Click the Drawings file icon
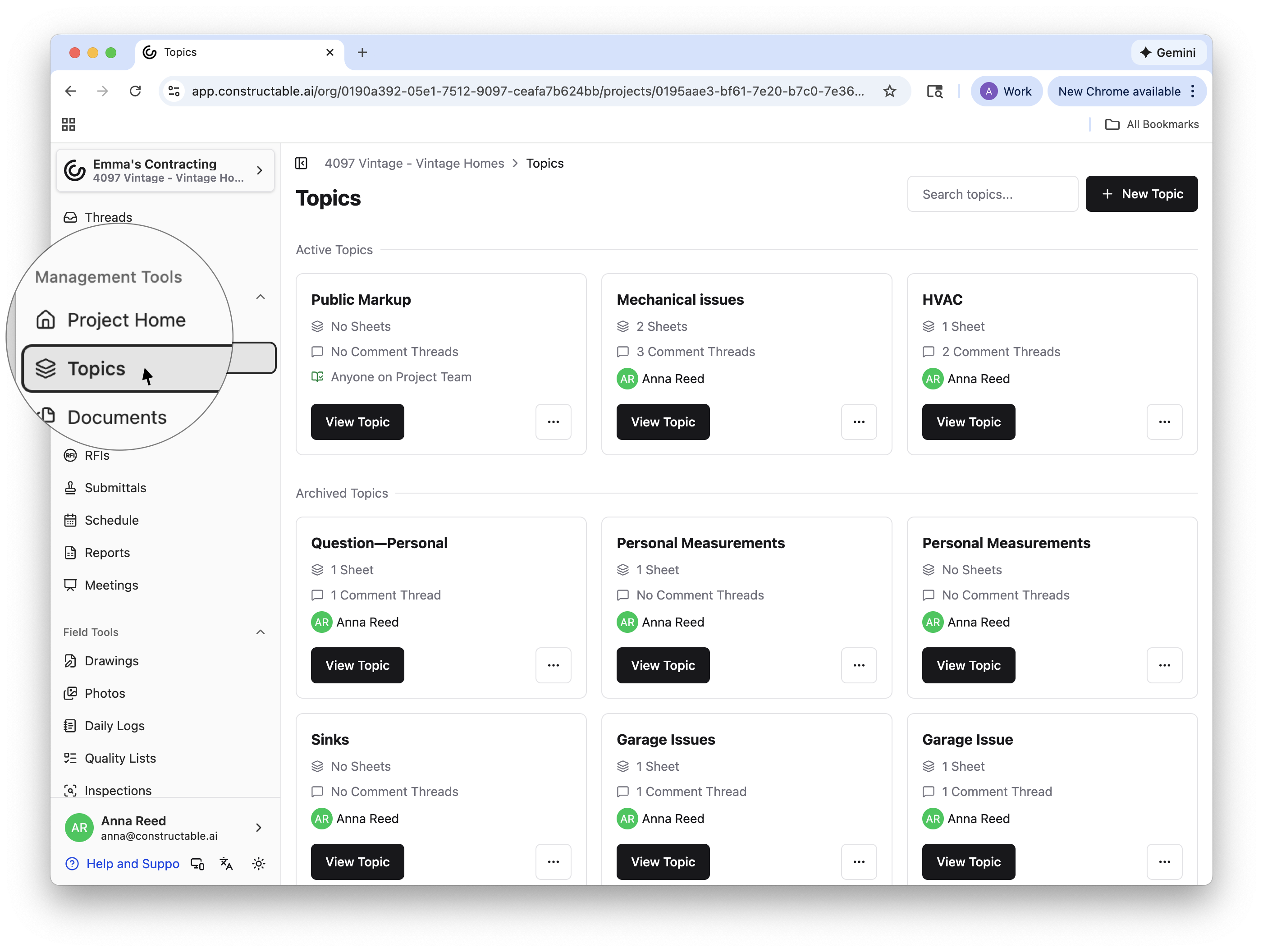This screenshot has width=1263, height=952. [70, 661]
